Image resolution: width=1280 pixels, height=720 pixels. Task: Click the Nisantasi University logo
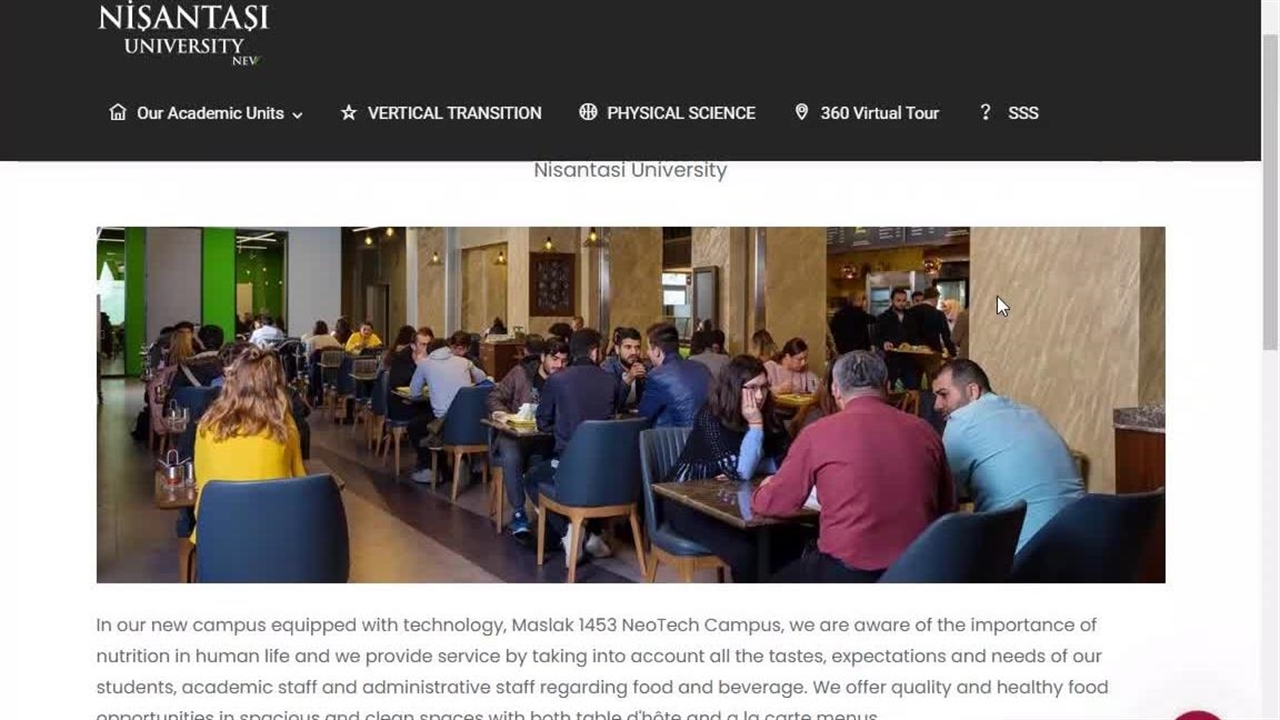pyautogui.click(x=184, y=34)
